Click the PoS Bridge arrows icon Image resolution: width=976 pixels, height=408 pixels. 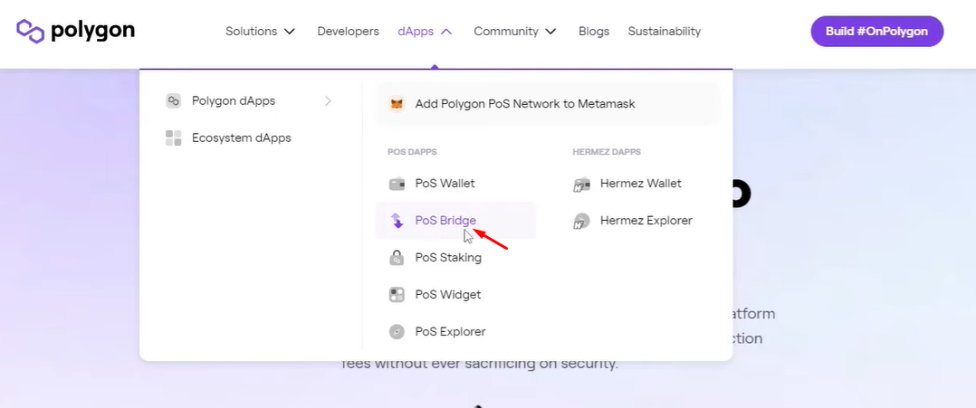pos(397,221)
